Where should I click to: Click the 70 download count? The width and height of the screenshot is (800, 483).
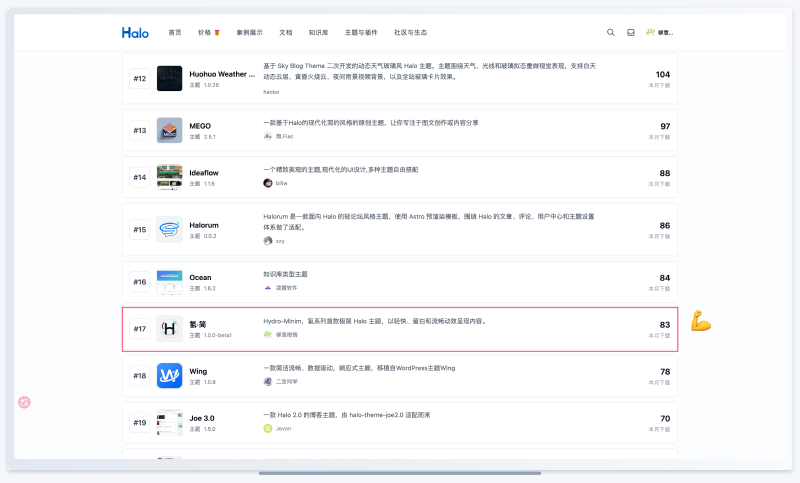(x=665, y=419)
